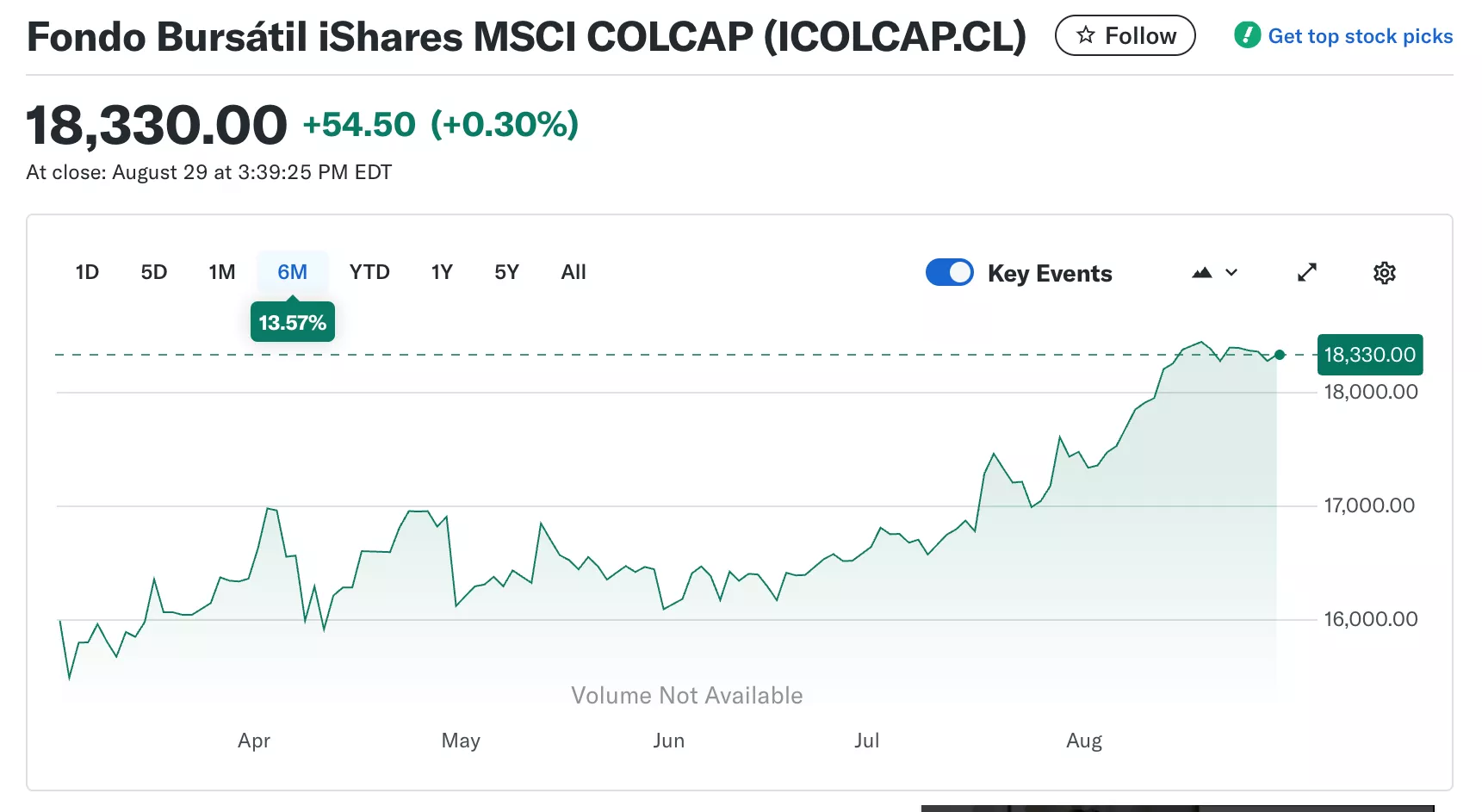Click the Aug label on time axis
Image resolution: width=1482 pixels, height=812 pixels.
1084,741
